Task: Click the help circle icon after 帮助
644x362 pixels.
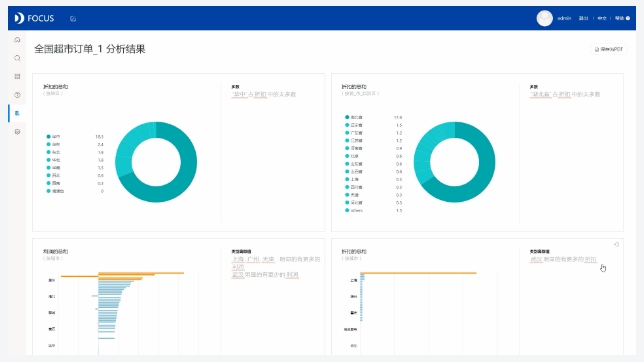Action: coord(628,18)
